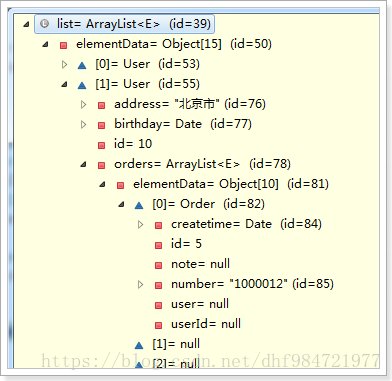Collapse the list ArrayList root node

26,24
